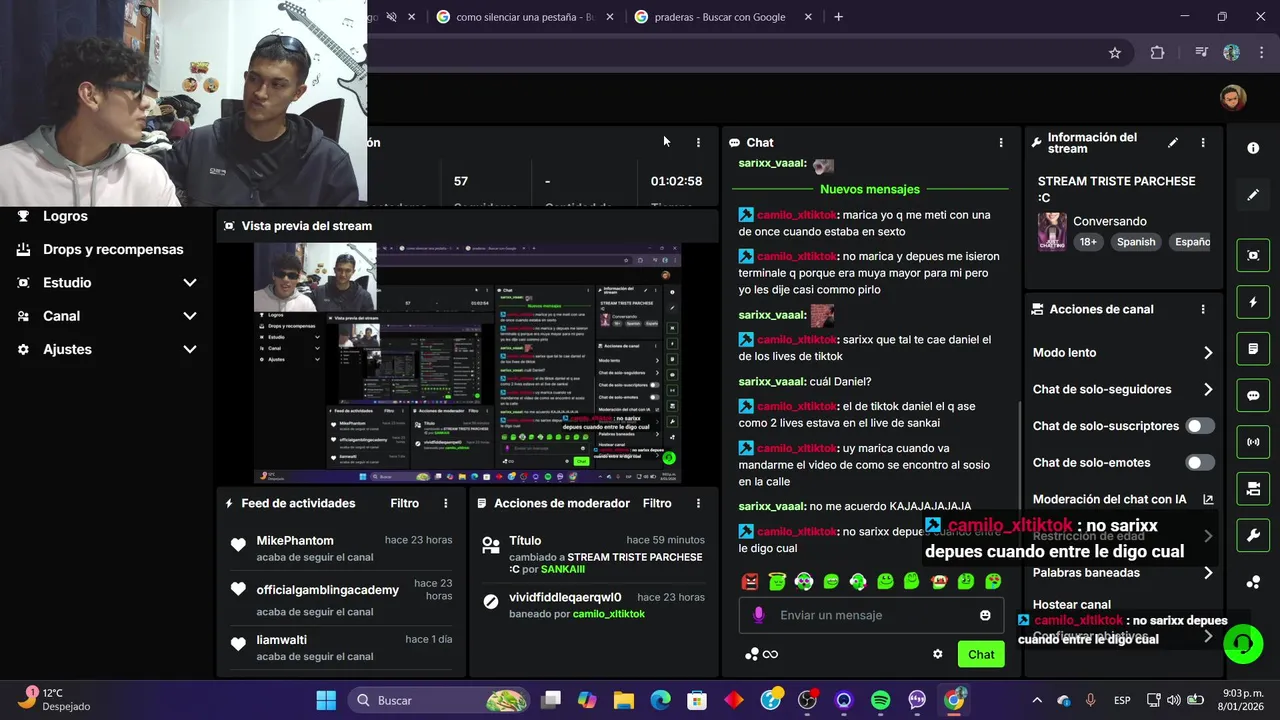Open Información del stream three-dot menu
Screen dimensions: 1280x720
[x=1203, y=143]
